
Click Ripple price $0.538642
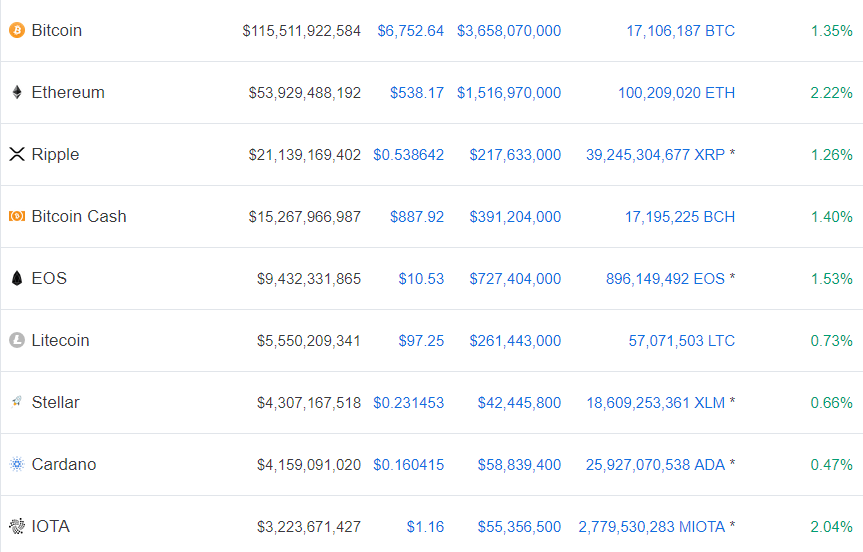[x=408, y=155]
